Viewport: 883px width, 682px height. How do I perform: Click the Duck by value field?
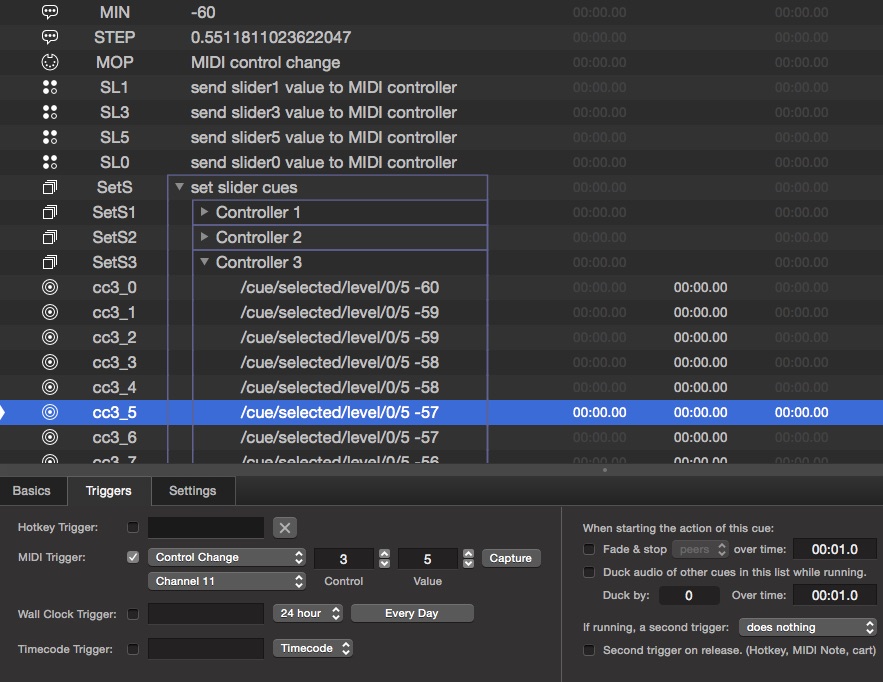(x=689, y=595)
